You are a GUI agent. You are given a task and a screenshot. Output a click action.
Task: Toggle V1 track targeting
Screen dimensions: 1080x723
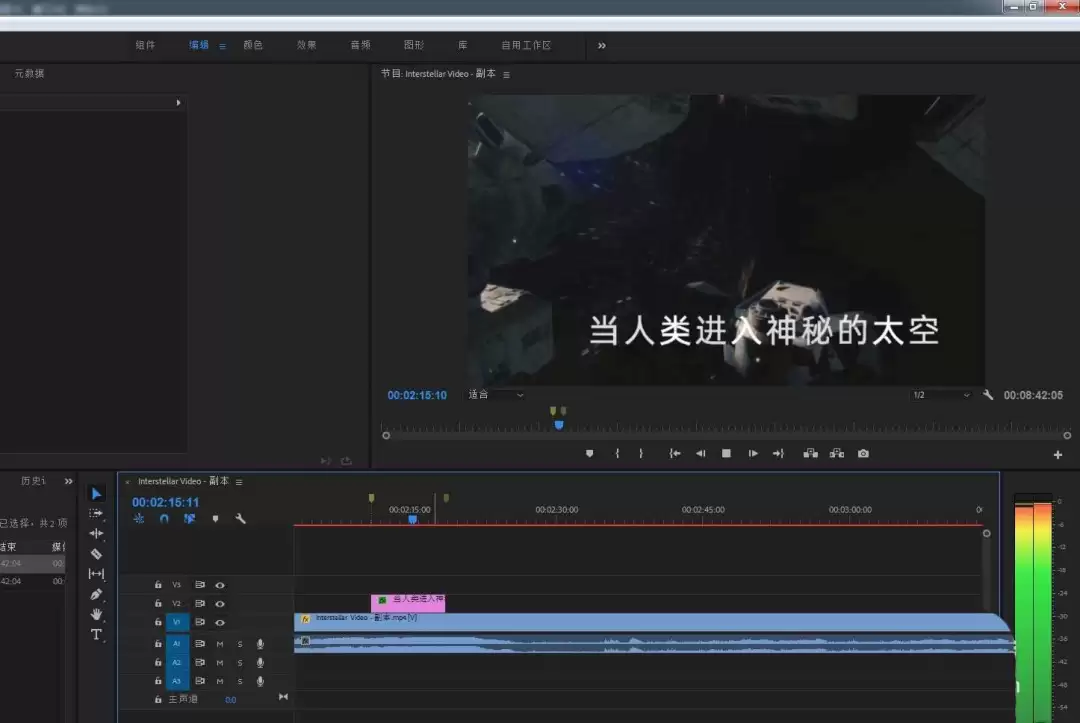177,622
